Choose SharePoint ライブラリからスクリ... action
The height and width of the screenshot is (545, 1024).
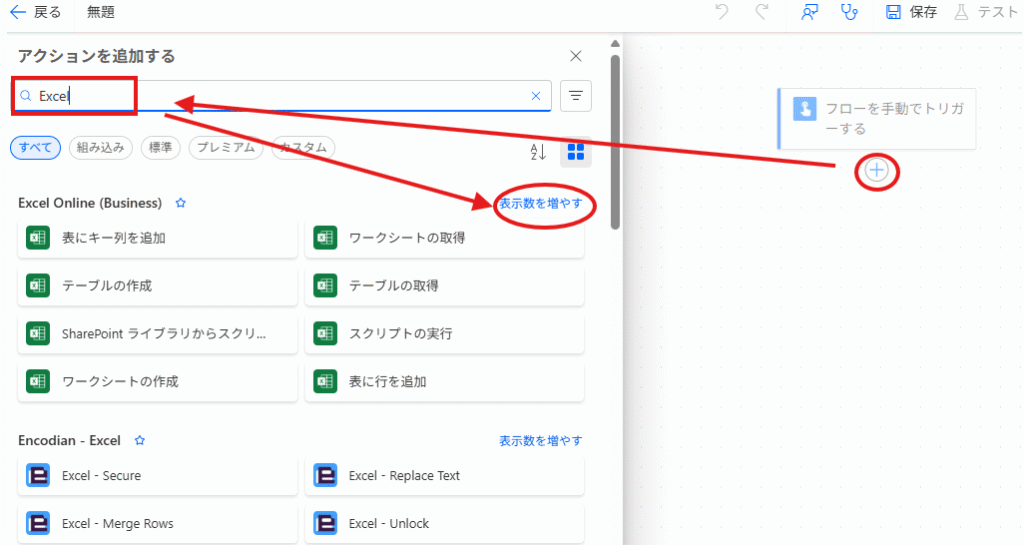[x=157, y=334]
